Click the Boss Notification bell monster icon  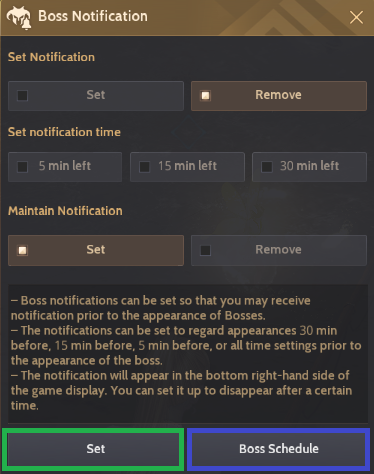[x=19, y=17]
